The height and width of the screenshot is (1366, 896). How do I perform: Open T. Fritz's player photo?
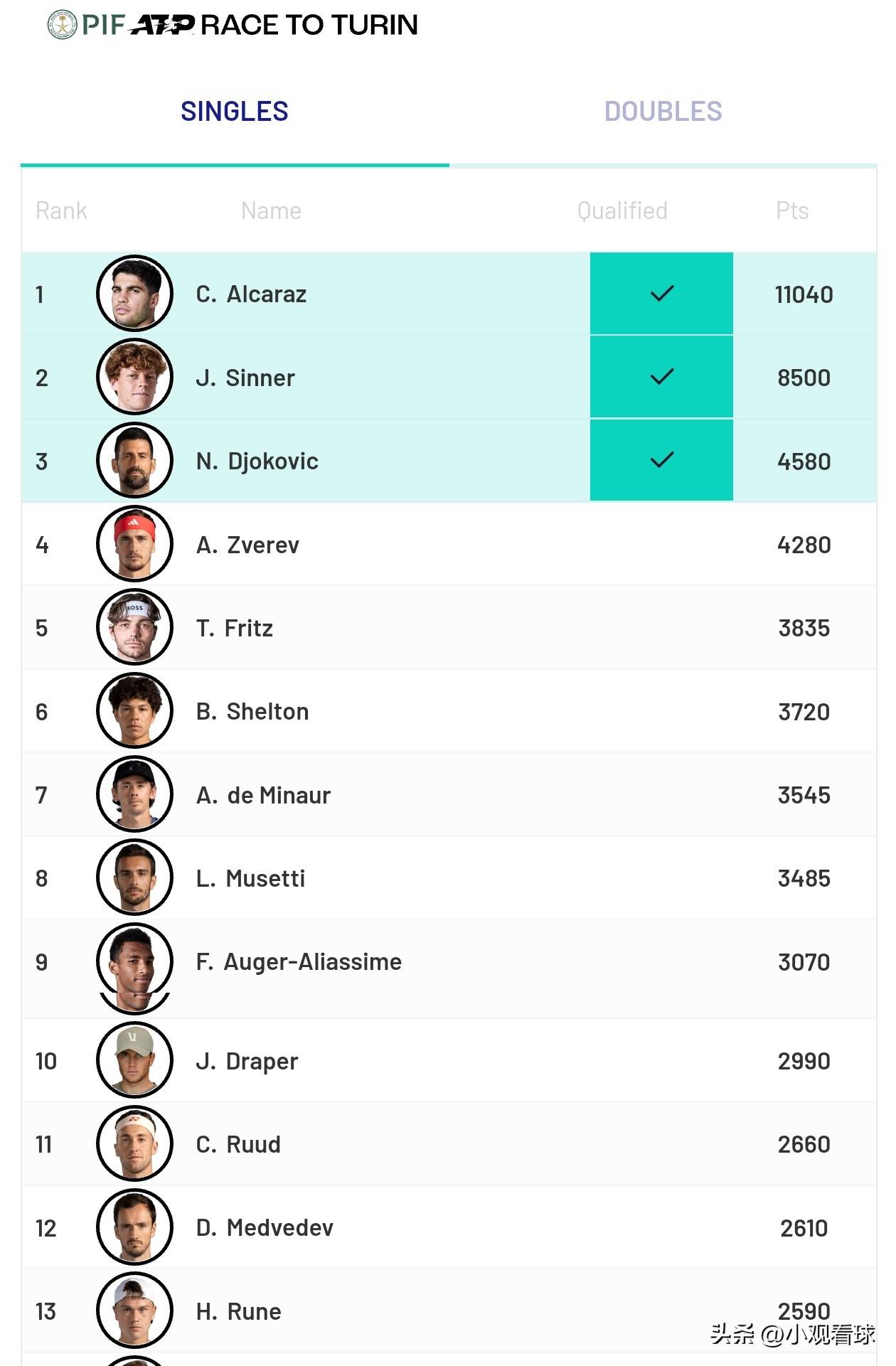click(134, 627)
